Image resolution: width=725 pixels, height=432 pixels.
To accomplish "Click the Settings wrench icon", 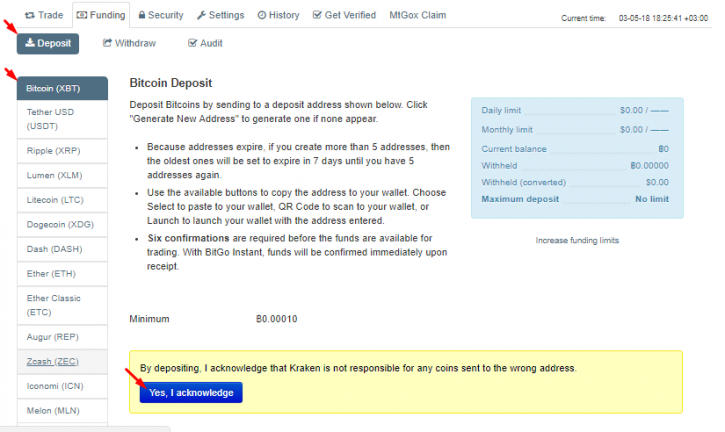I will point(201,15).
